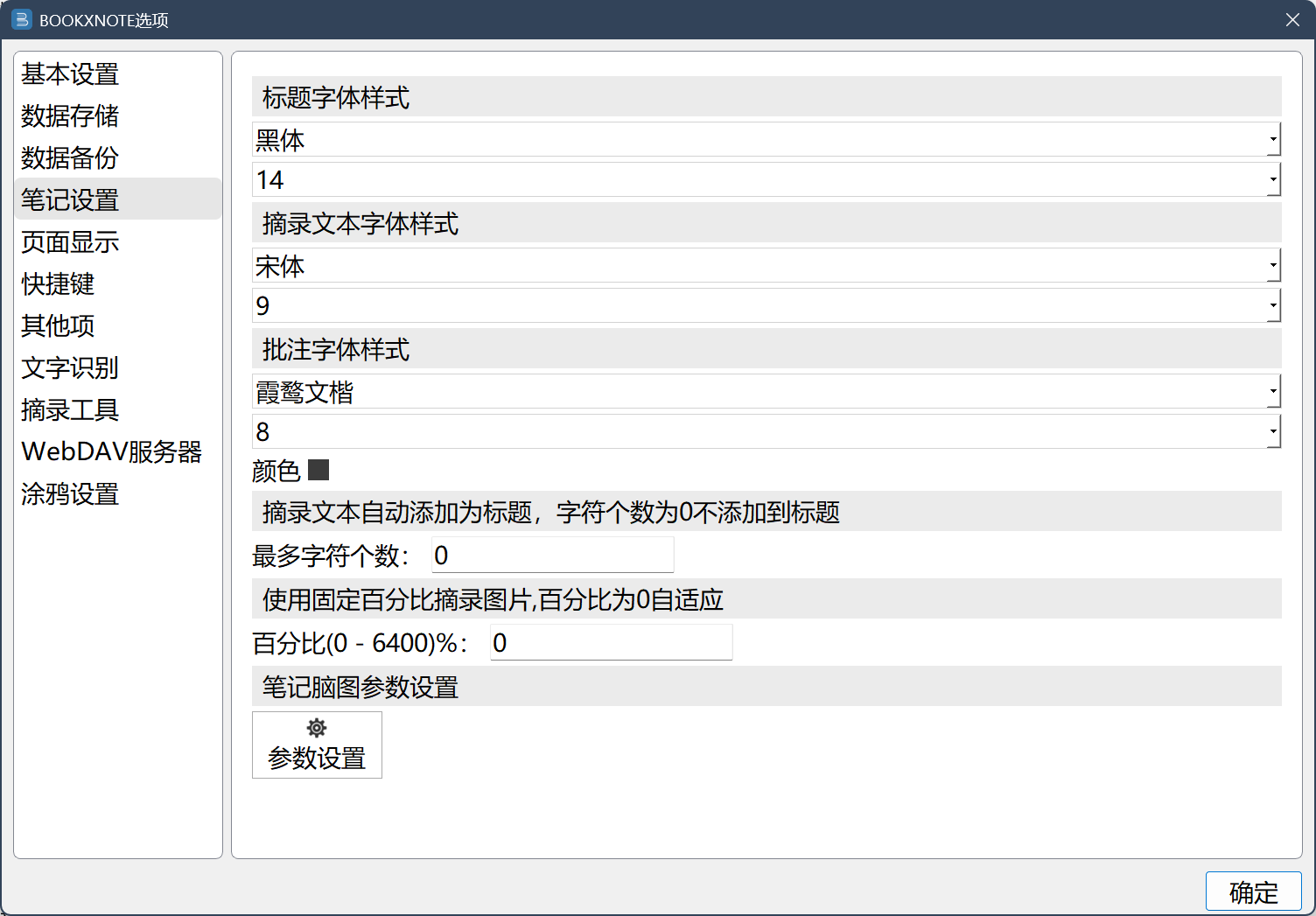Open 参数设置 mind map parameters button
Screen dimensions: 1316x916
point(317,745)
